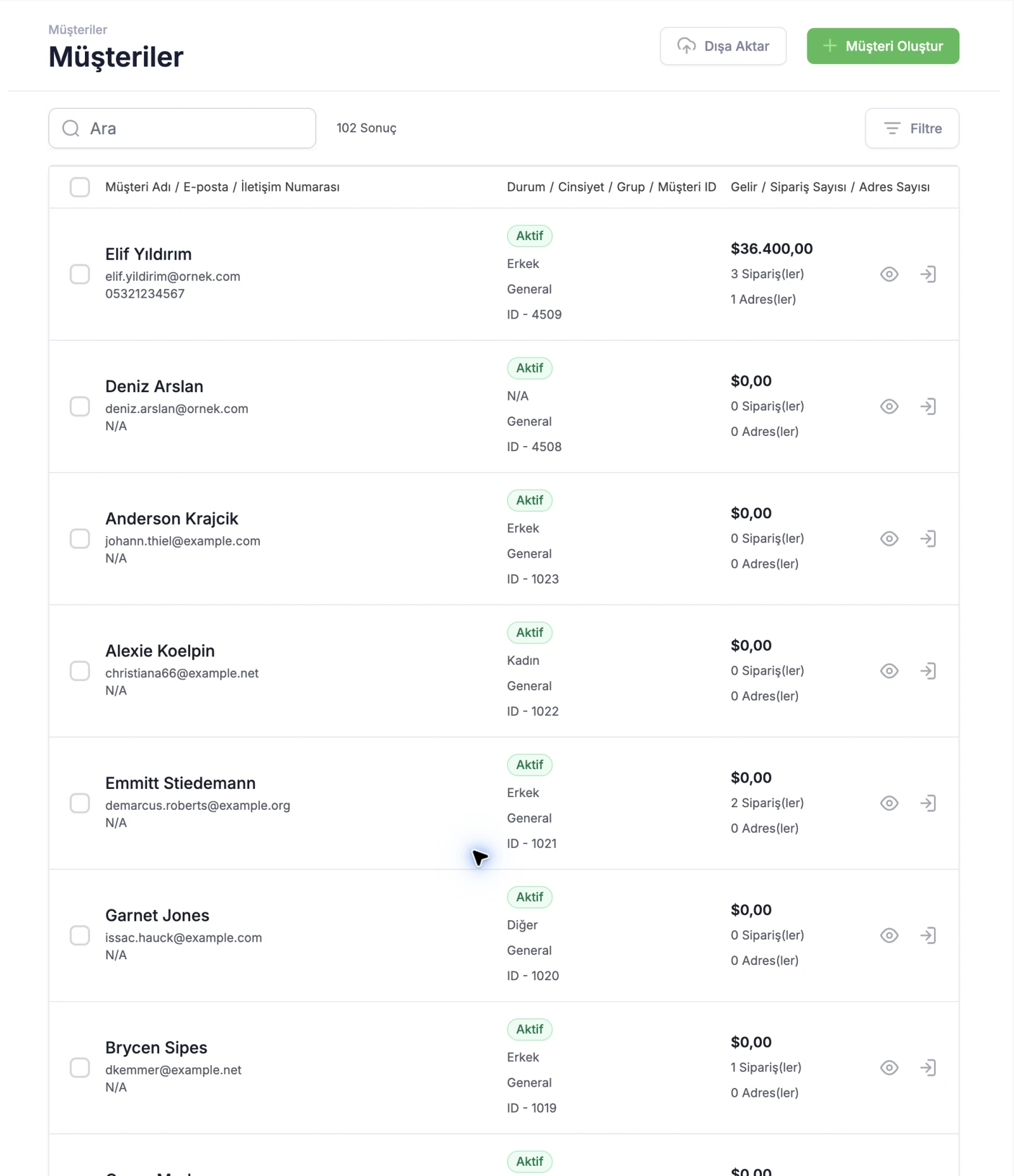Select Brycen Sipes row checkbox
The image size is (1014, 1176).
click(x=80, y=1068)
